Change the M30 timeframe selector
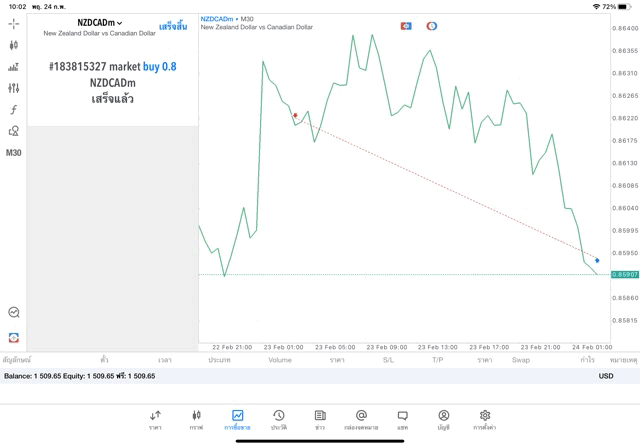The width and height of the screenshot is (640, 447). 13,153
